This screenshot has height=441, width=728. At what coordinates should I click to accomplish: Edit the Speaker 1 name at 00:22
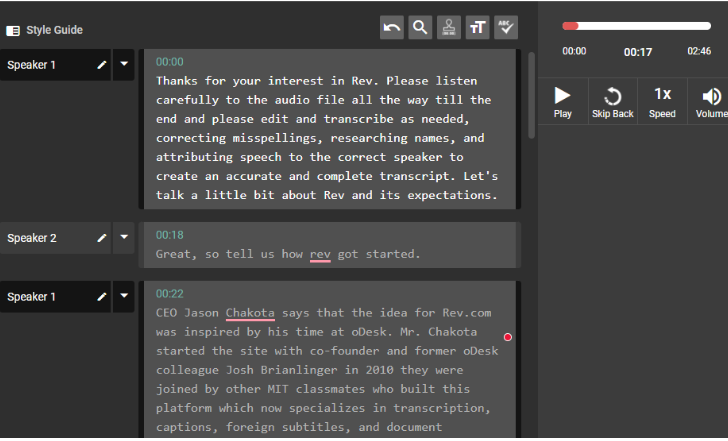(102, 297)
